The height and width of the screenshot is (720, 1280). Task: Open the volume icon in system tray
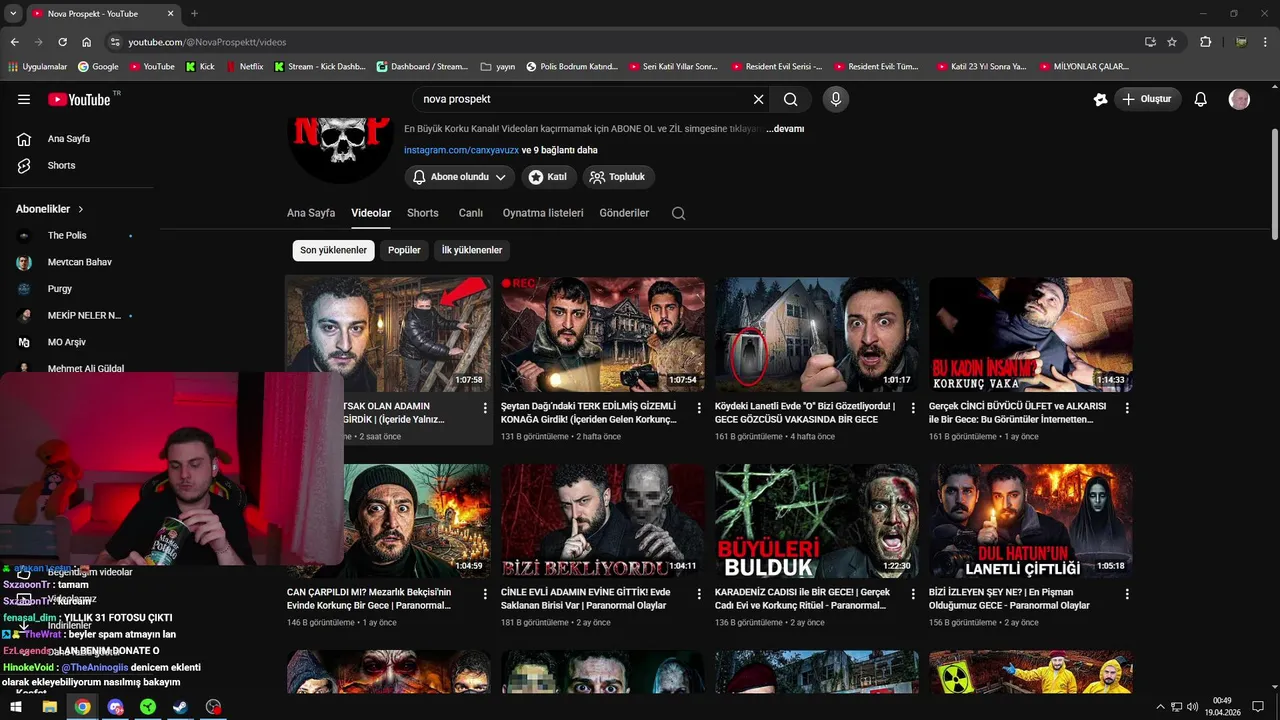1192,707
